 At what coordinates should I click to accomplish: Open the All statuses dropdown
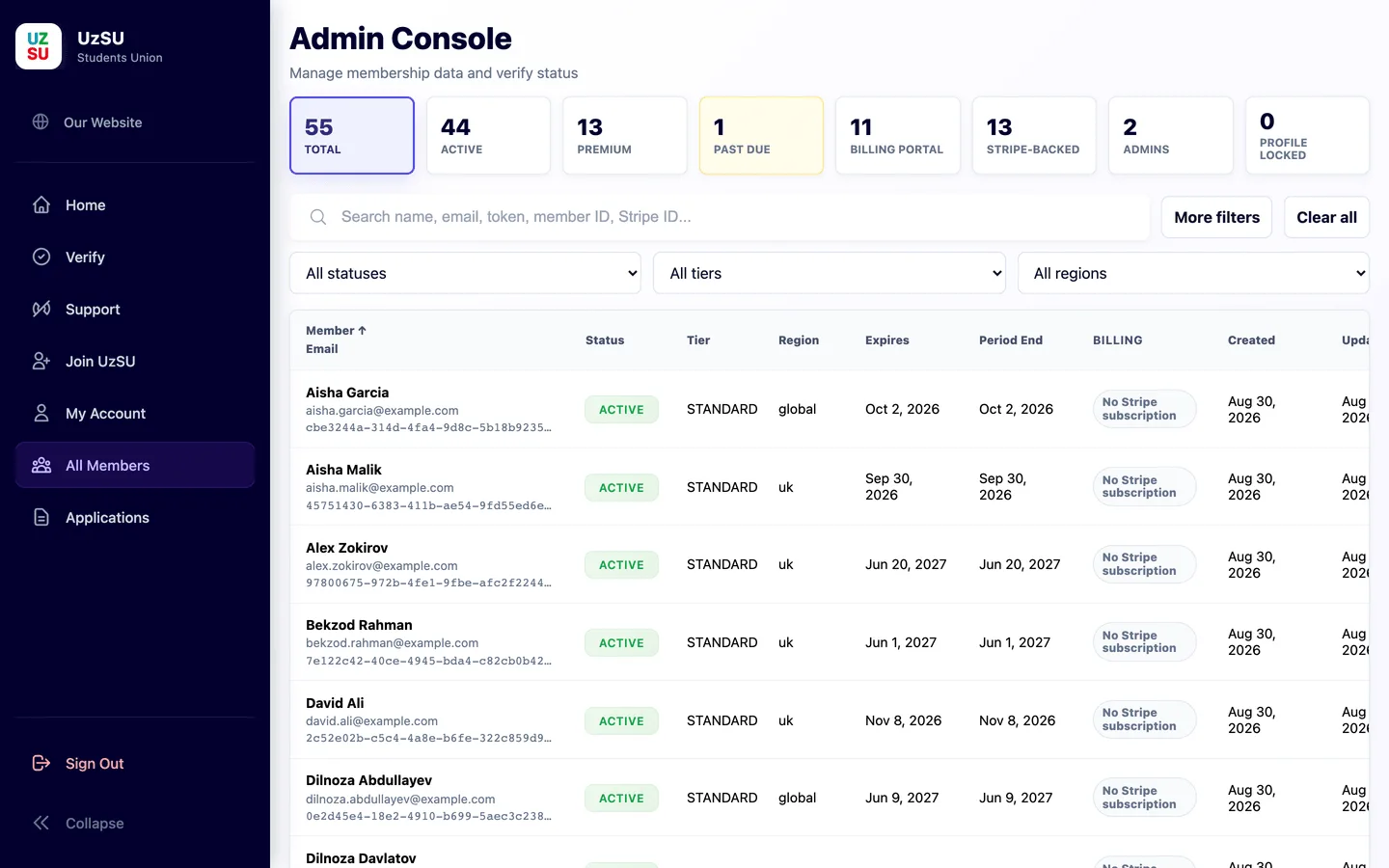point(465,273)
